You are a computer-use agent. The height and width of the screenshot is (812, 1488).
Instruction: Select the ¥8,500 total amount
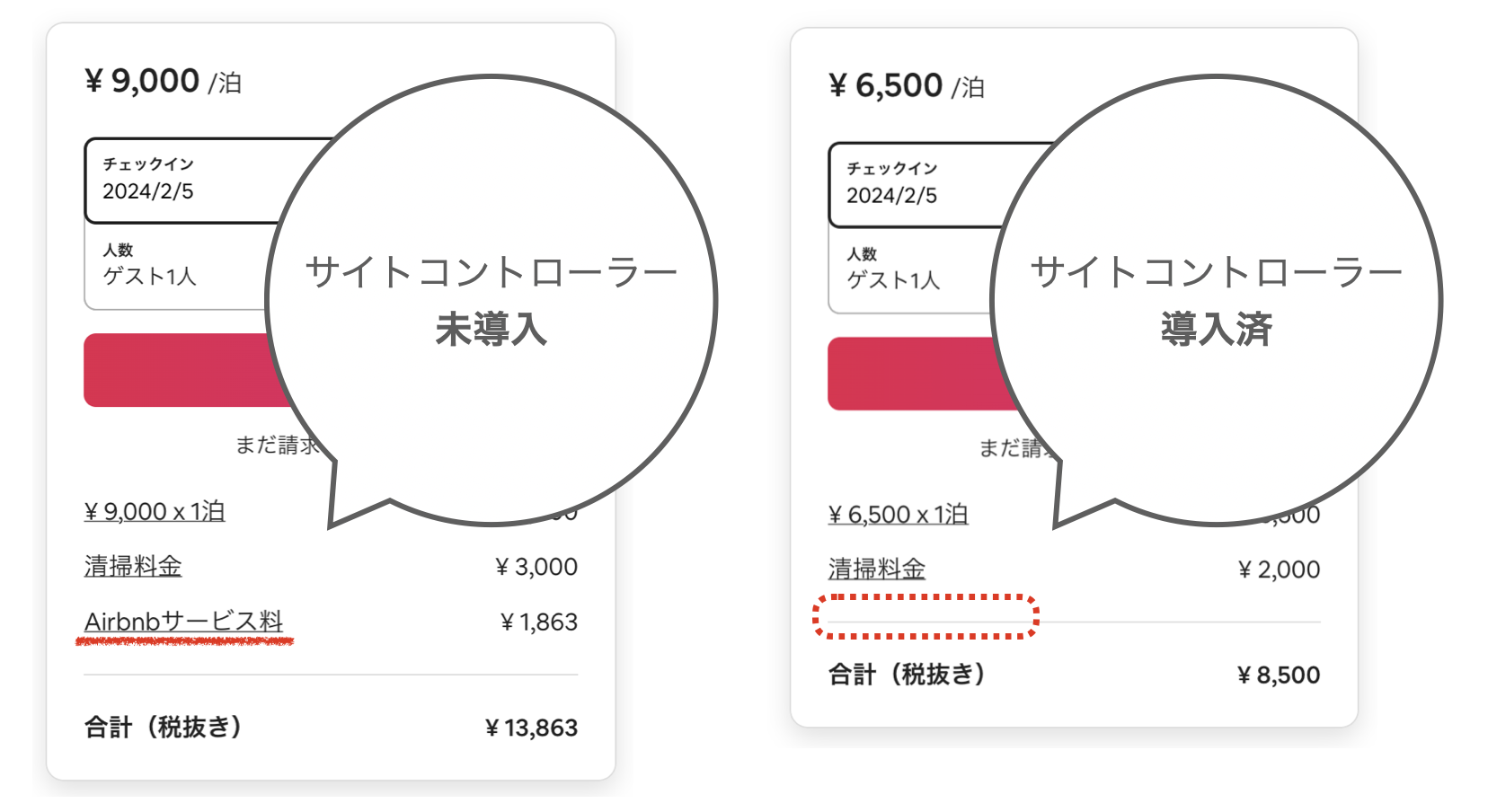1278,675
